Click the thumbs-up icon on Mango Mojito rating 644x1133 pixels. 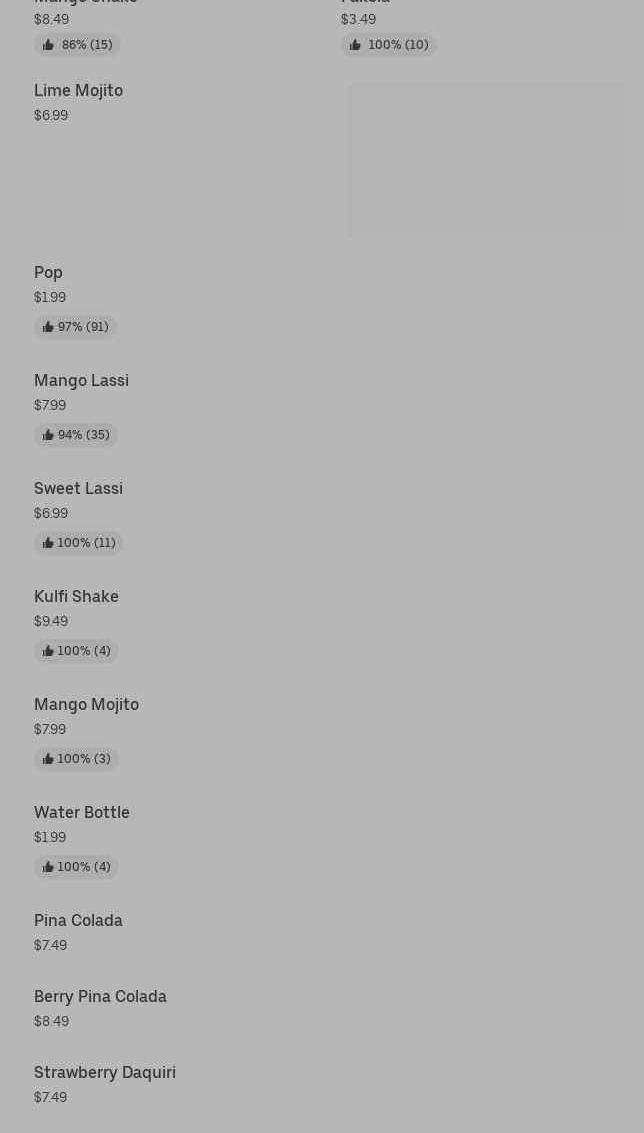click(x=48, y=759)
